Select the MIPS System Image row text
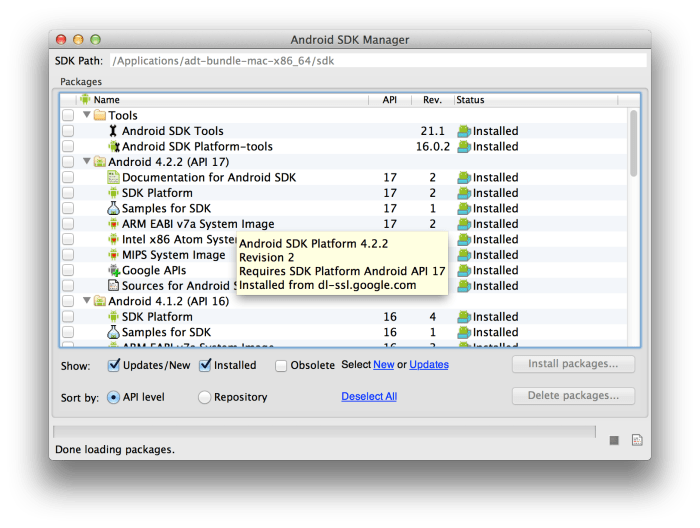Image resolution: width=700 pixels, height=528 pixels. click(x=174, y=255)
